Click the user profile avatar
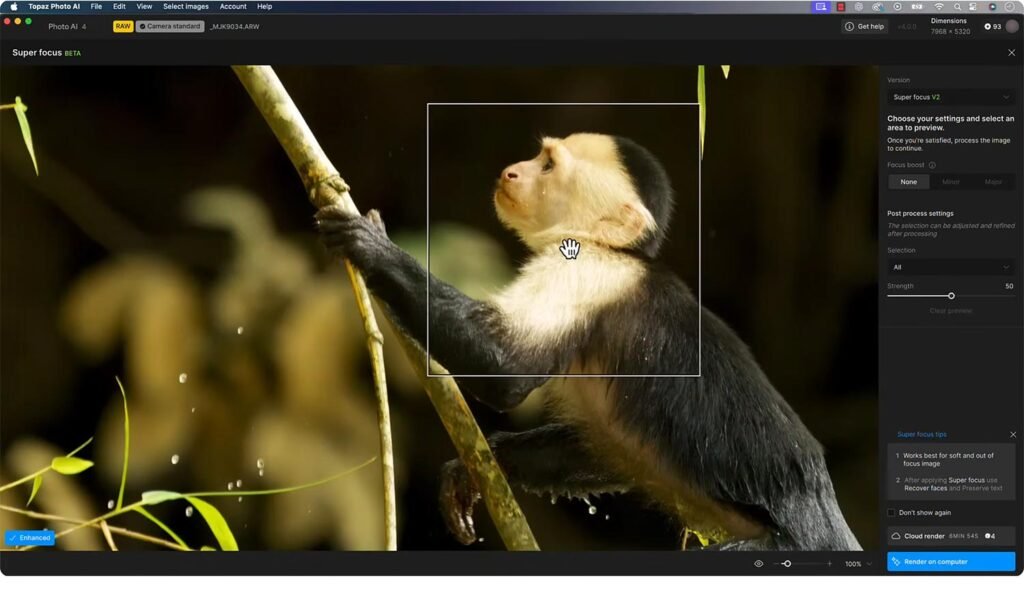The width and height of the screenshot is (1024, 589). 1012,26
